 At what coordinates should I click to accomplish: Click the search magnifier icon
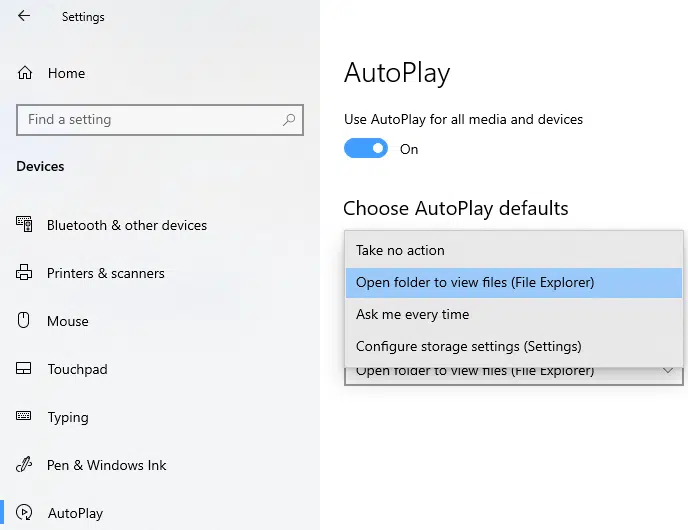290,120
